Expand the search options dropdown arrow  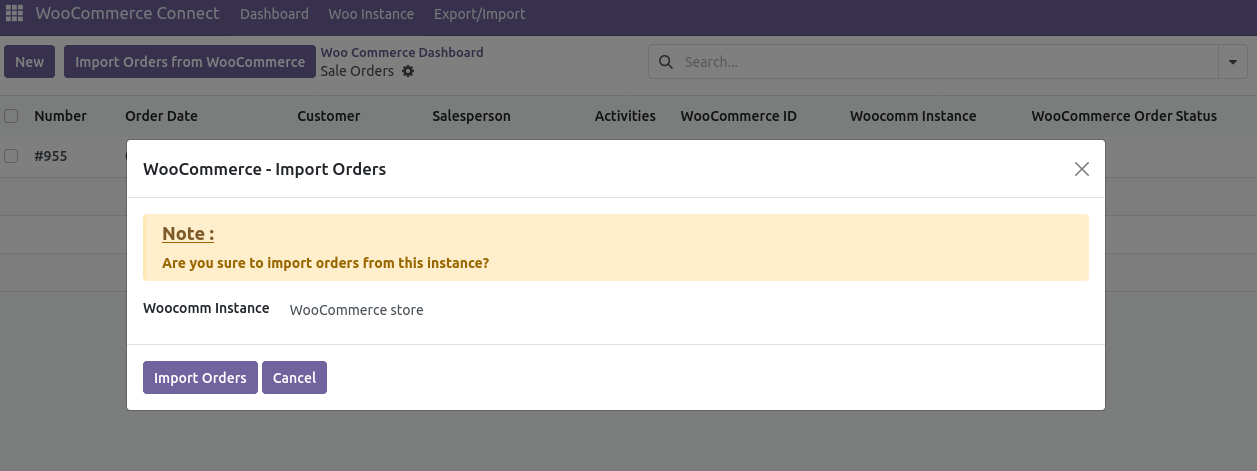click(1231, 62)
